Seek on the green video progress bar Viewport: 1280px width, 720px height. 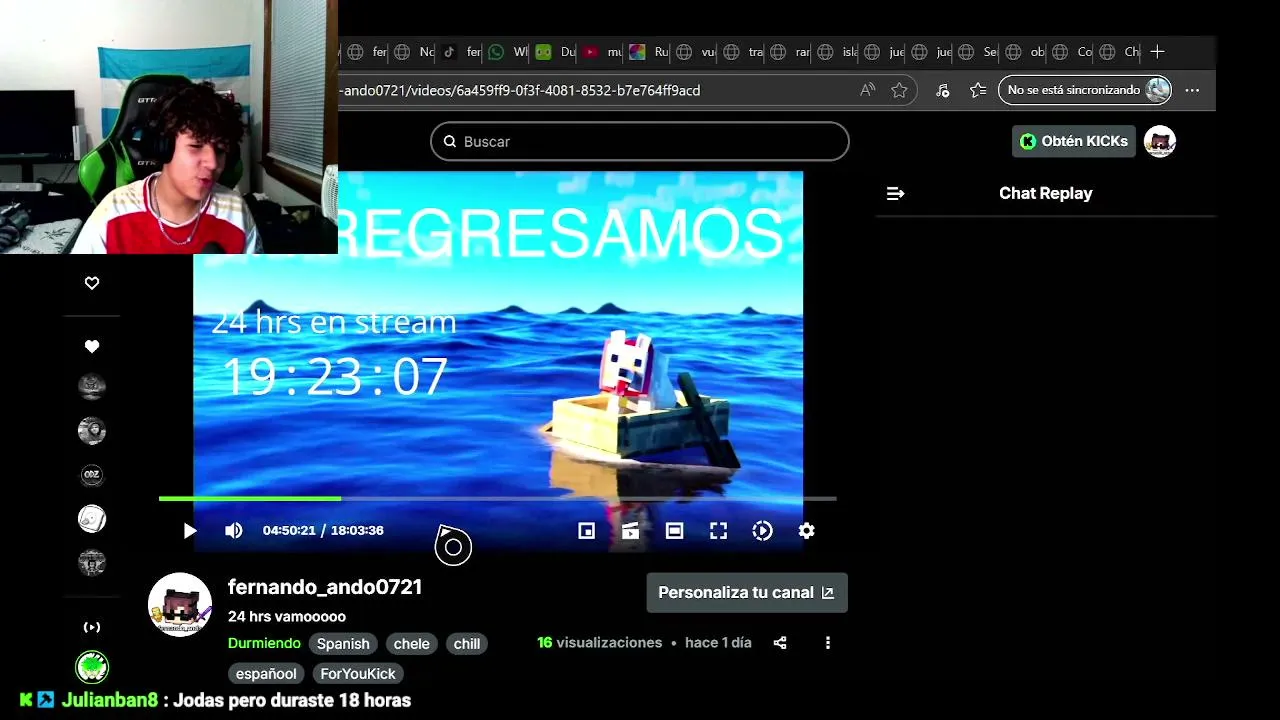point(497,498)
